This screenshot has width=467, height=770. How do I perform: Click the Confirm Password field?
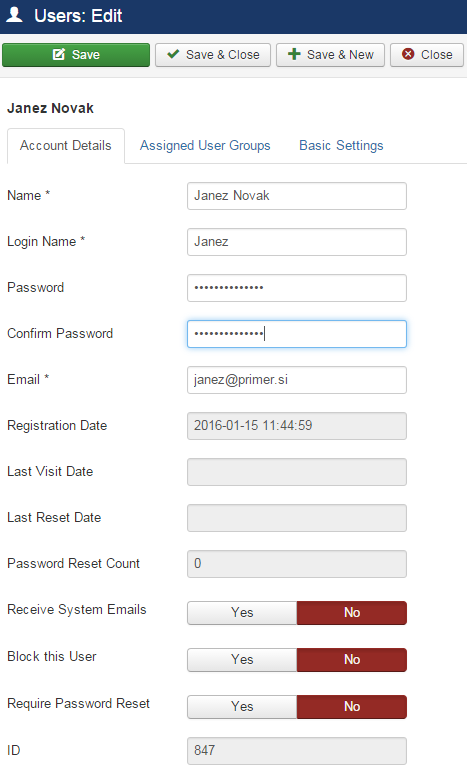(297, 334)
